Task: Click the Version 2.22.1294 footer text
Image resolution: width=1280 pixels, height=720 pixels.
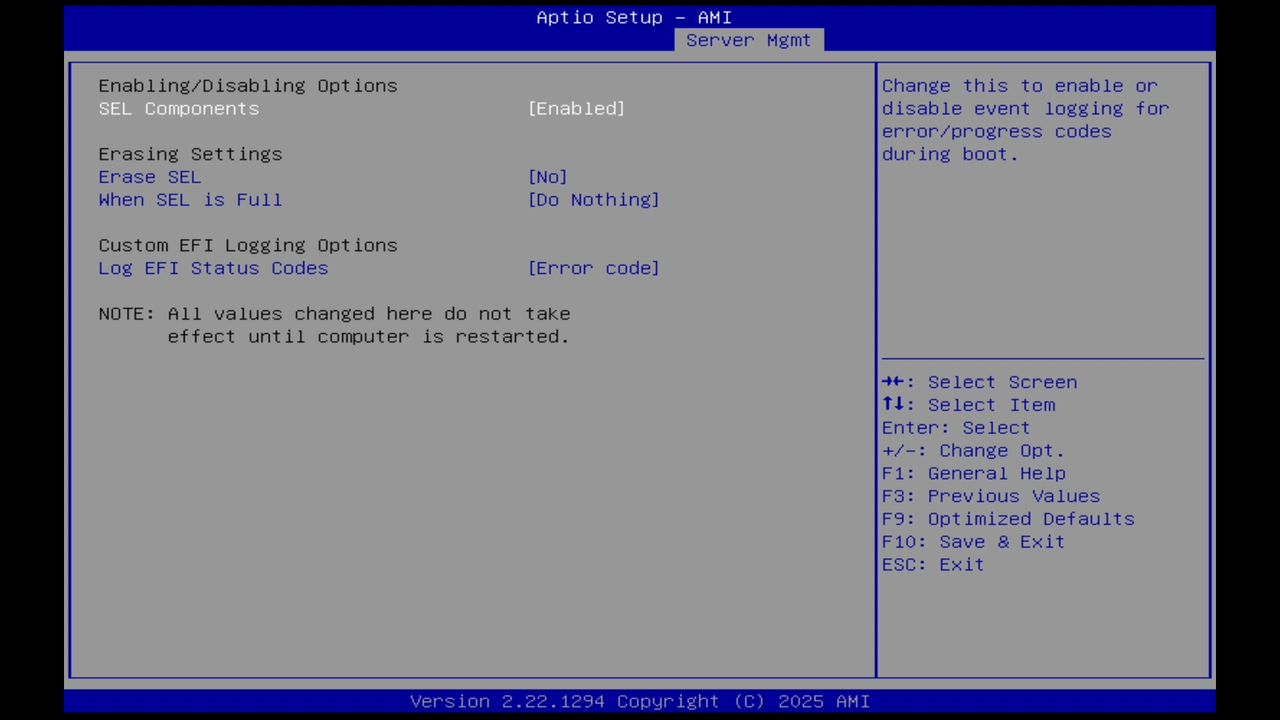Action: (640, 701)
